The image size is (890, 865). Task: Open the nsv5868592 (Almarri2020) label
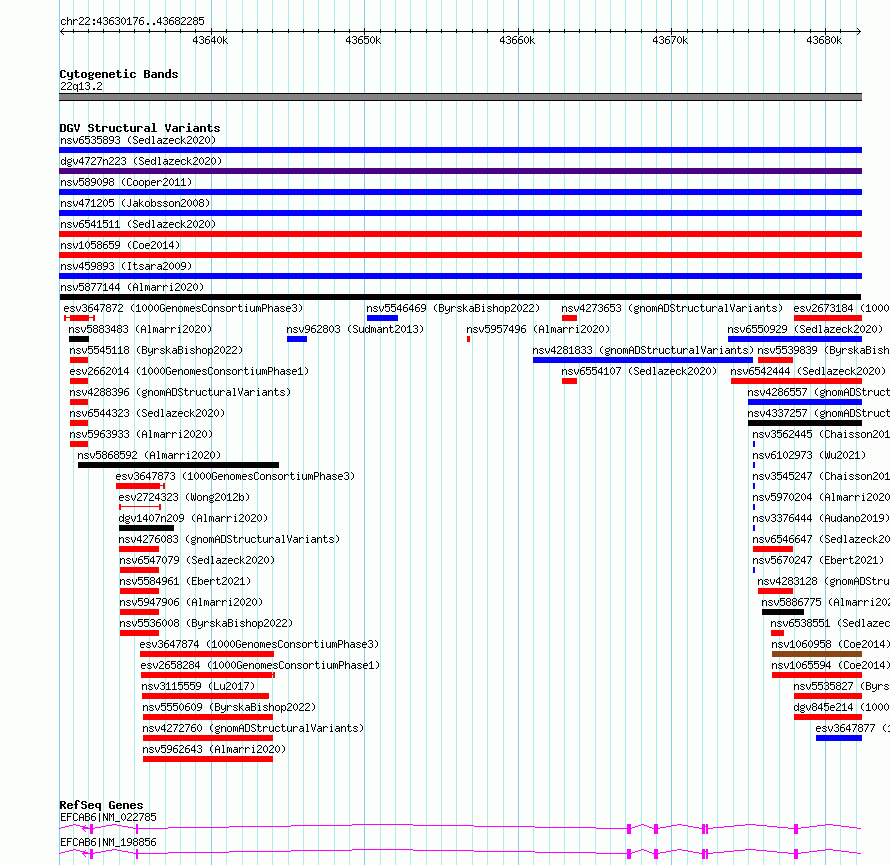[x=149, y=455]
